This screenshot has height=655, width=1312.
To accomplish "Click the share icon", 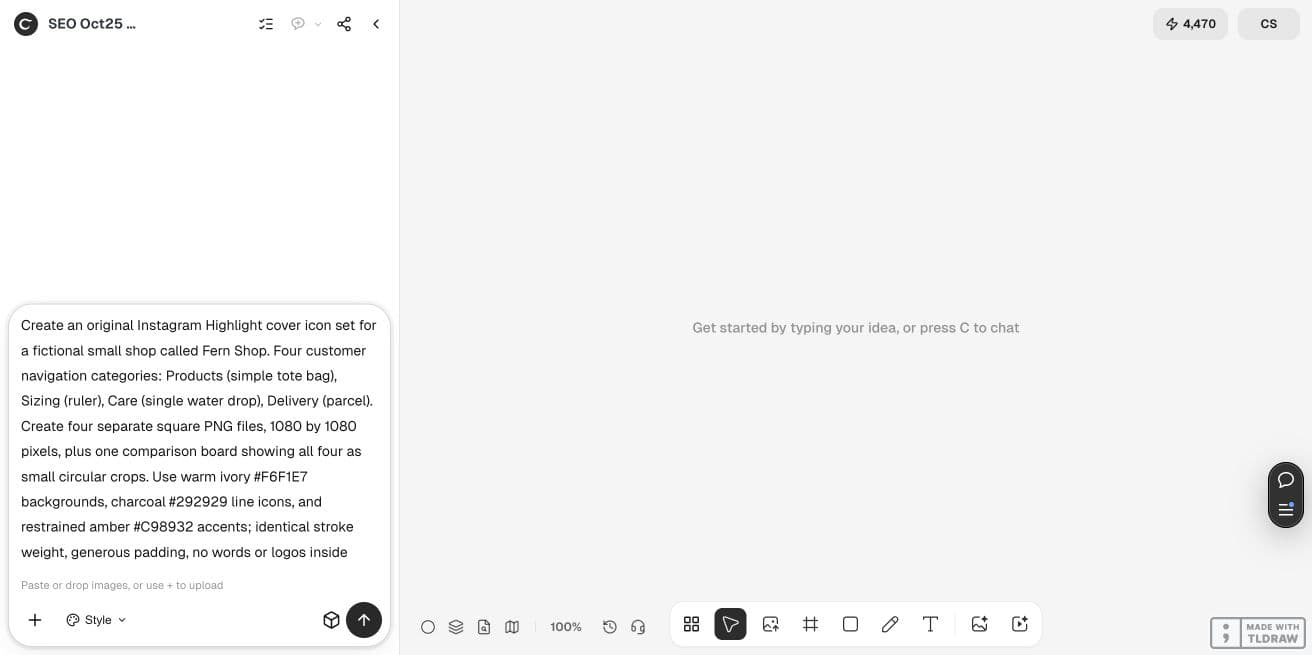I will (x=344, y=24).
